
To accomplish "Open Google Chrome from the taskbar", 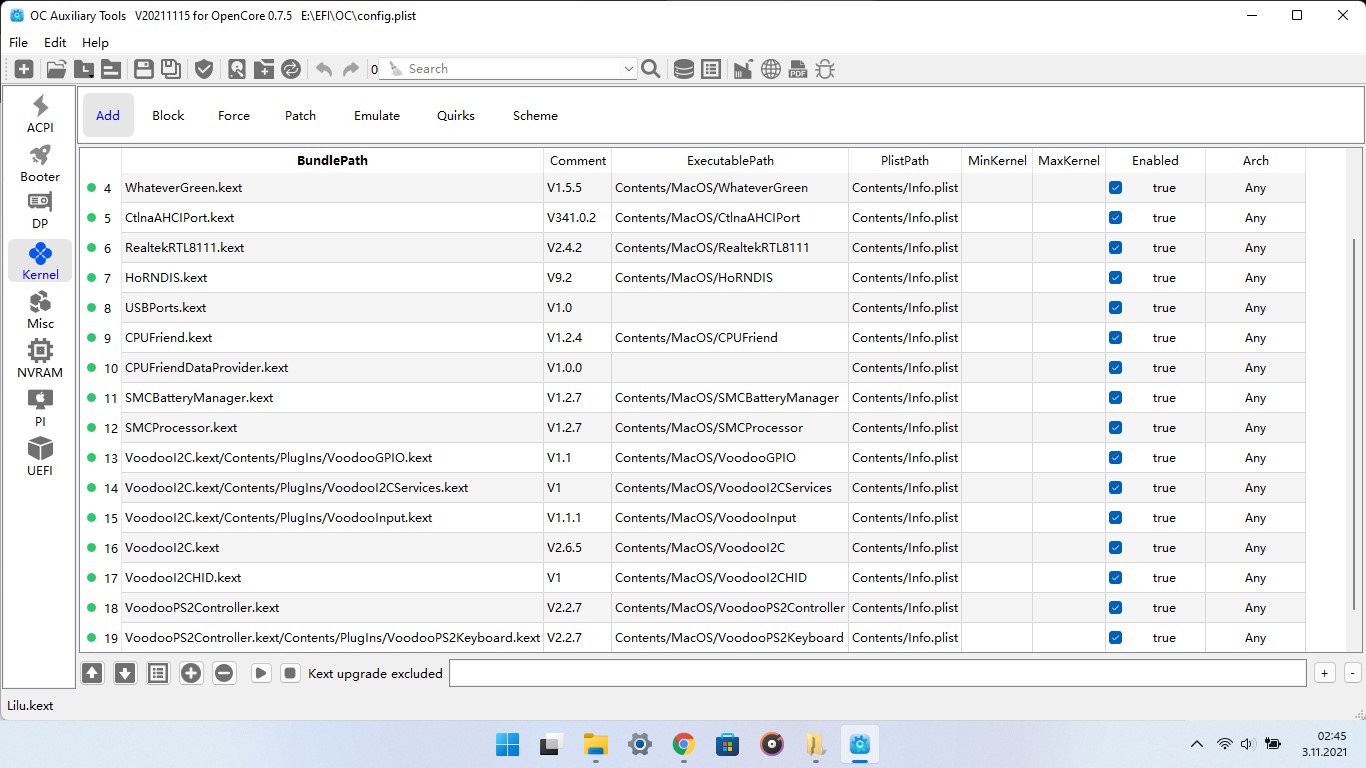I will (684, 745).
